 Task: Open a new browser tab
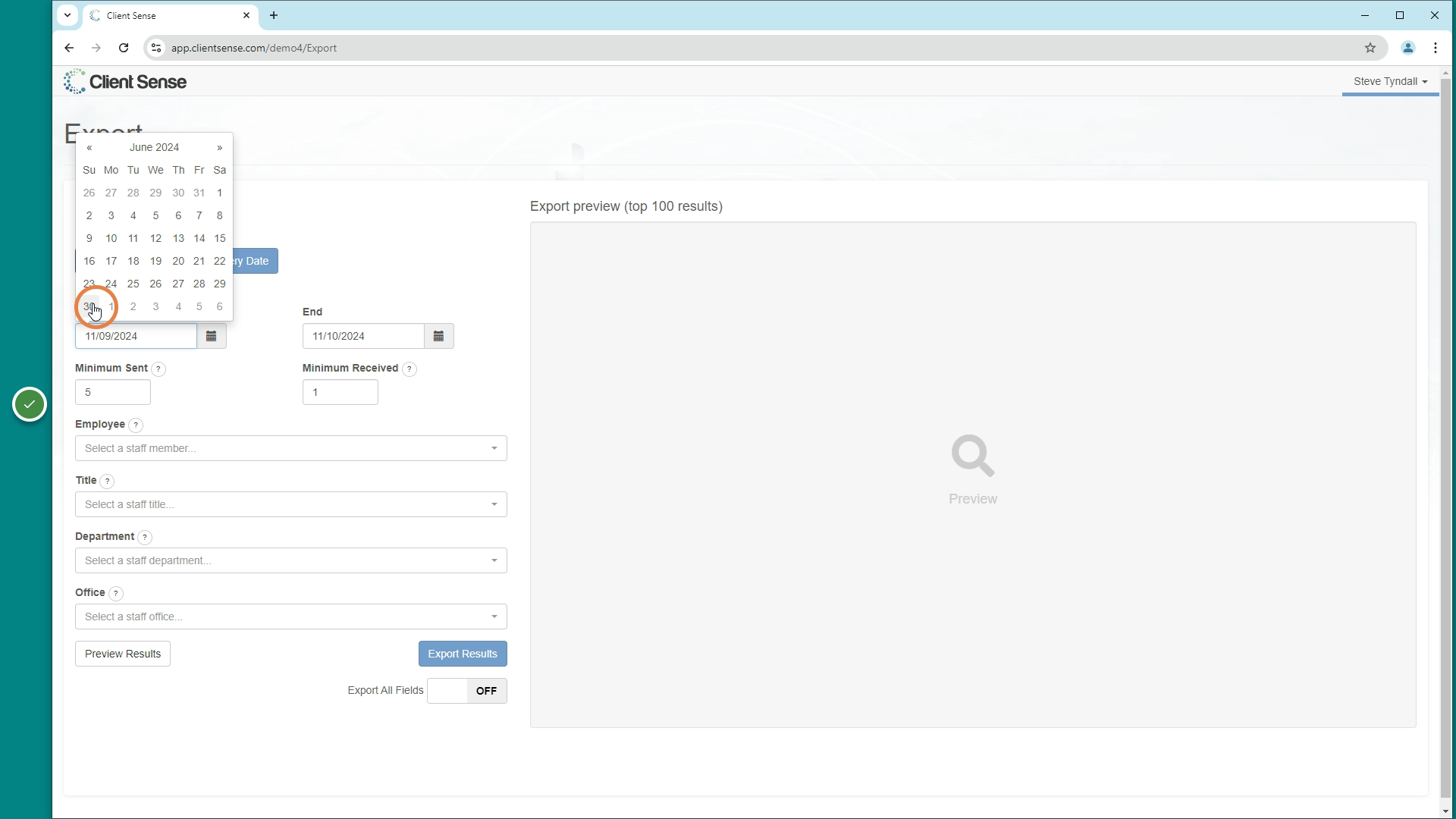click(x=274, y=15)
